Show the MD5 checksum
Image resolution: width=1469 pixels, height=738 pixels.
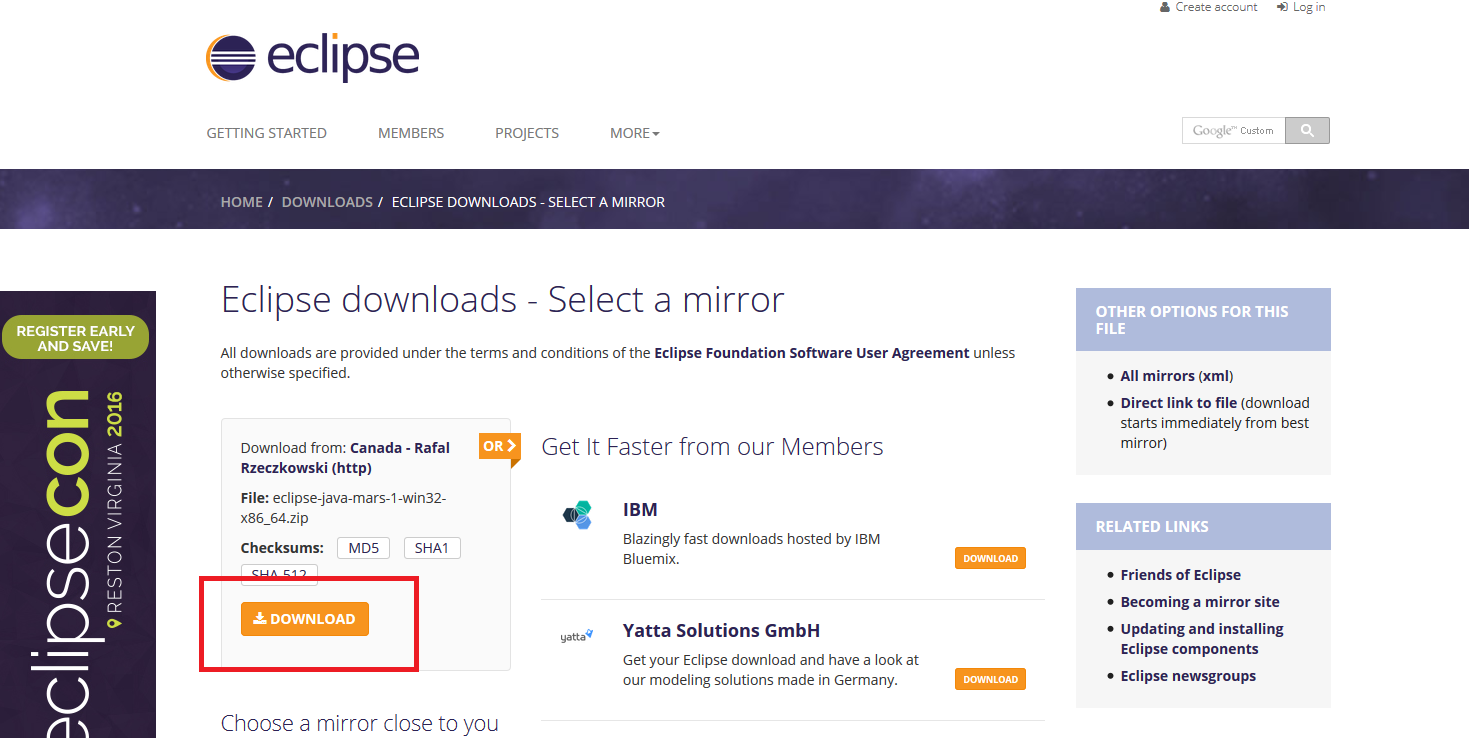pos(364,548)
